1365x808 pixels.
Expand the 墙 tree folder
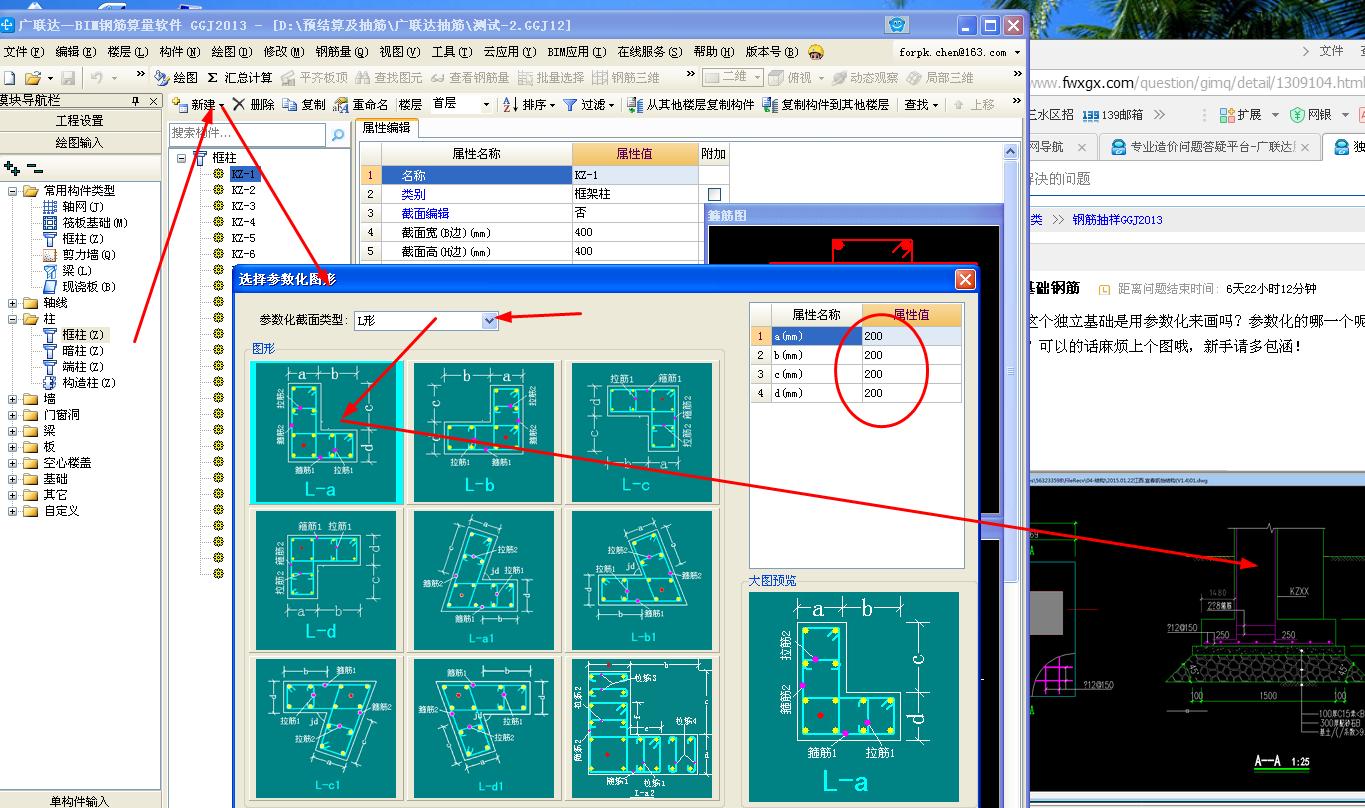tap(13, 399)
